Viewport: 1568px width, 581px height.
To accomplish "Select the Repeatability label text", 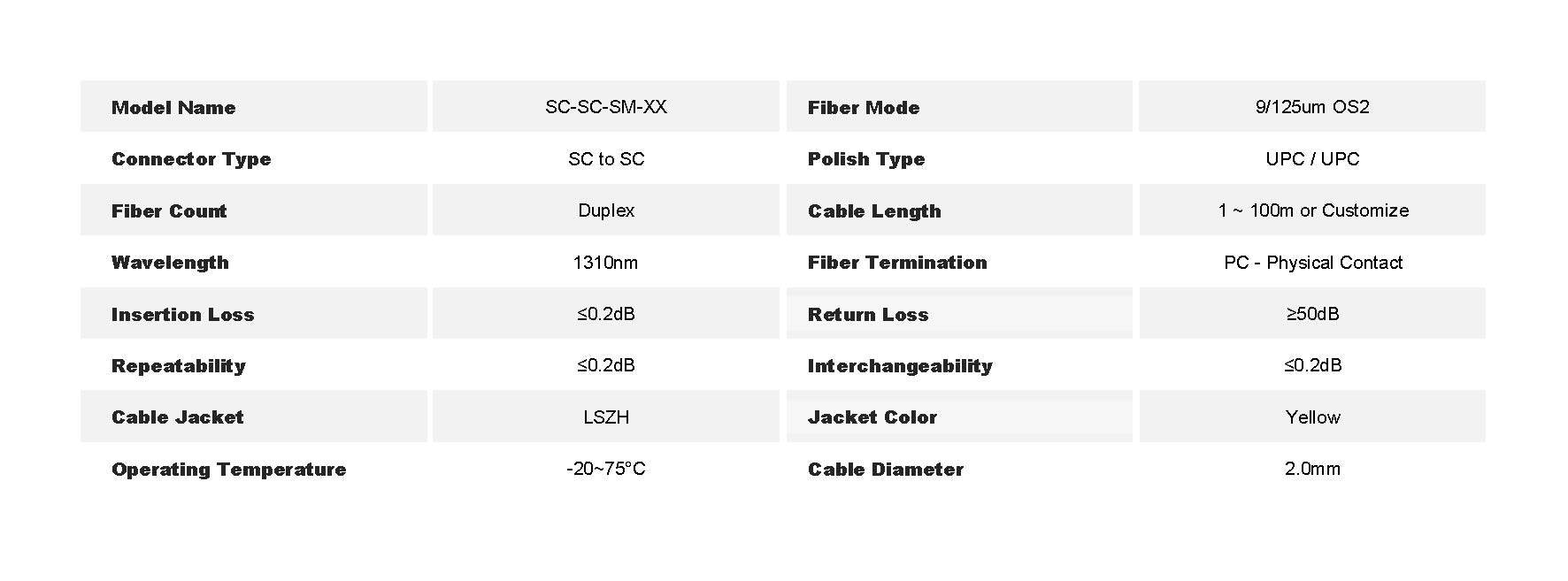I will click(178, 366).
